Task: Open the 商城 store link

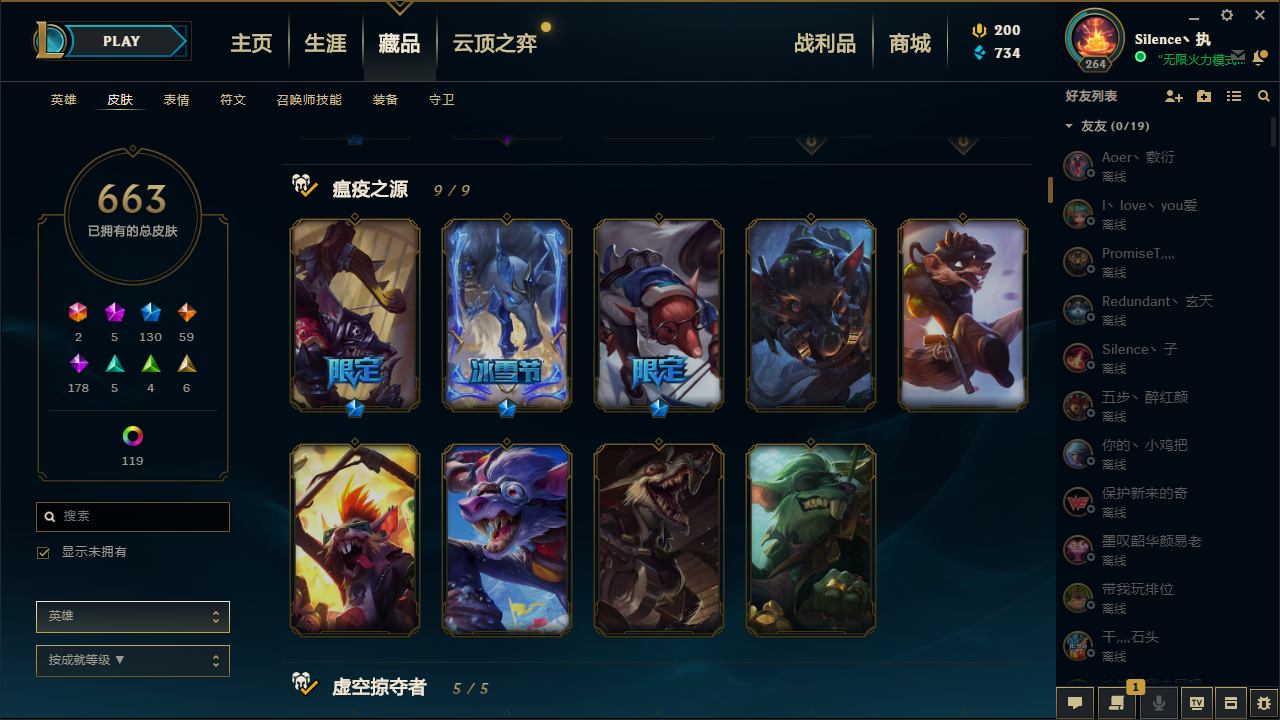Action: pyautogui.click(x=910, y=43)
